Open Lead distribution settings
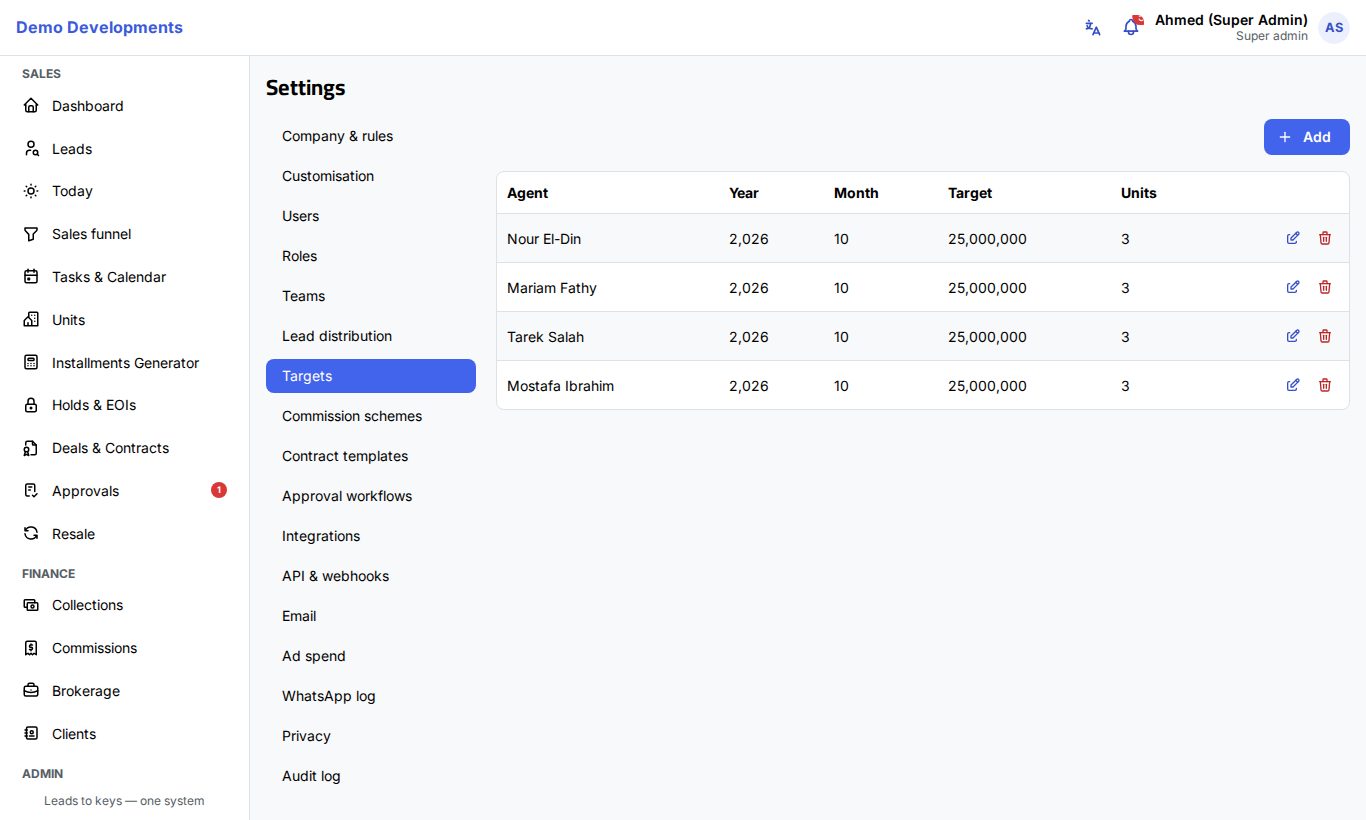Image resolution: width=1366 pixels, height=820 pixels. 371,336
